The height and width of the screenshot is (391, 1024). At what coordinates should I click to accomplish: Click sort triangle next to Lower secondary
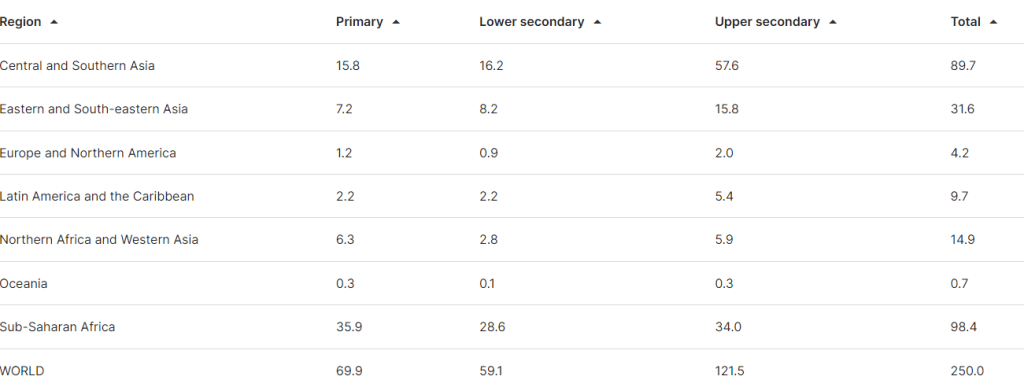click(597, 22)
